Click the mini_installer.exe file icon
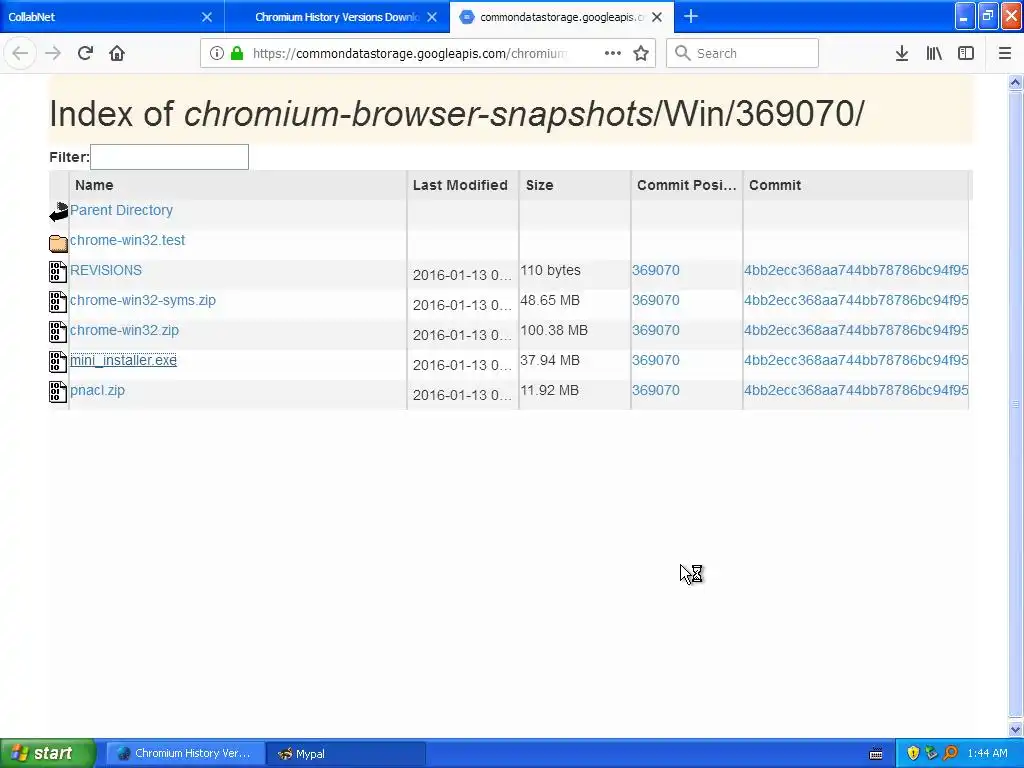 pyautogui.click(x=58, y=362)
